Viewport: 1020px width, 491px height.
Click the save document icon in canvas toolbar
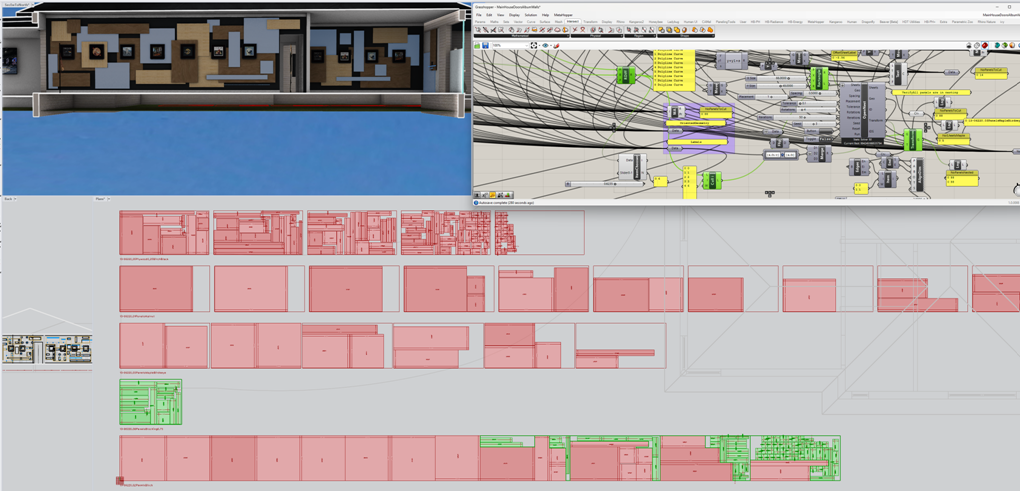[x=486, y=45]
